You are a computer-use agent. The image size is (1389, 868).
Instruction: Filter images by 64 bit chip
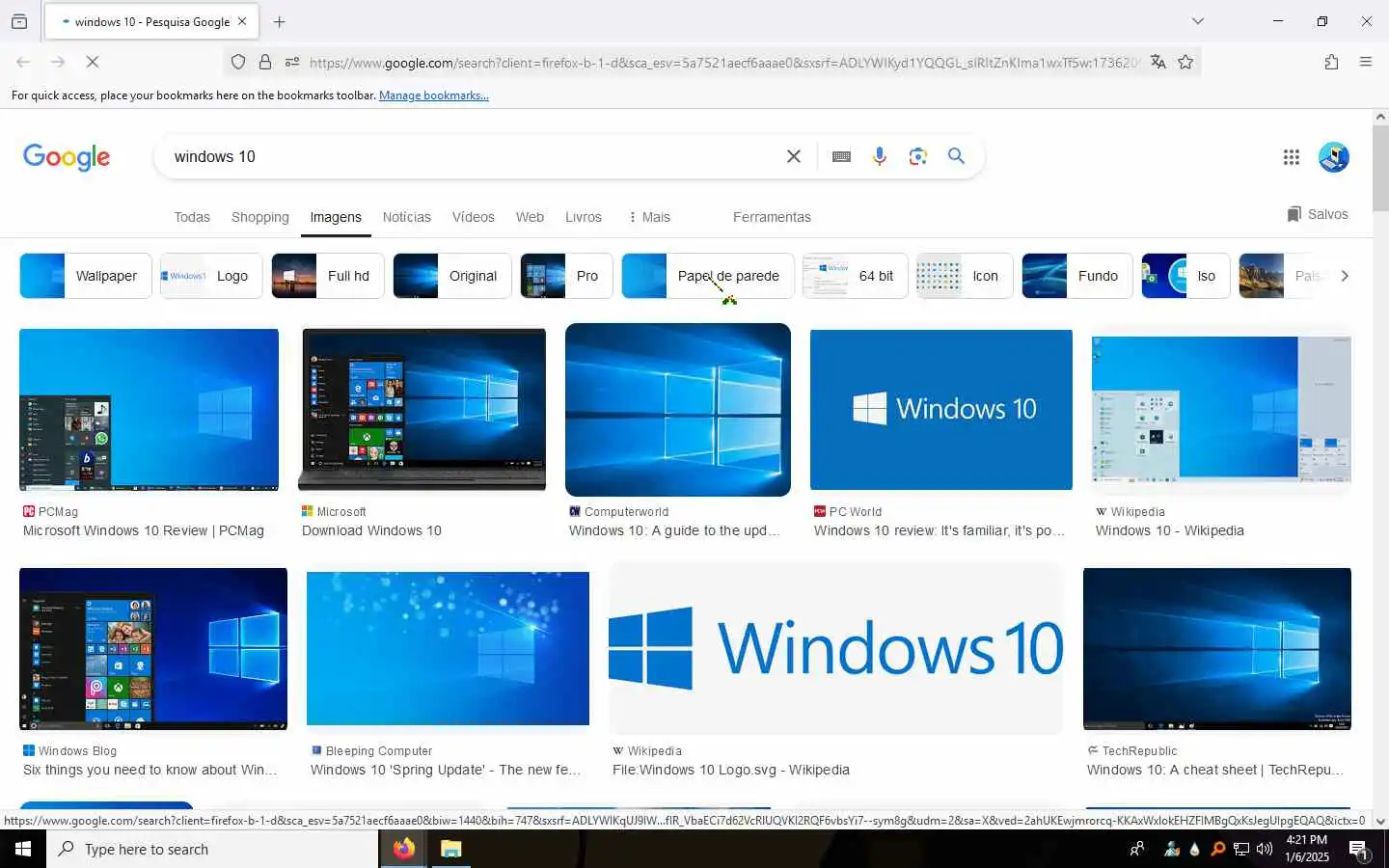coord(856,276)
